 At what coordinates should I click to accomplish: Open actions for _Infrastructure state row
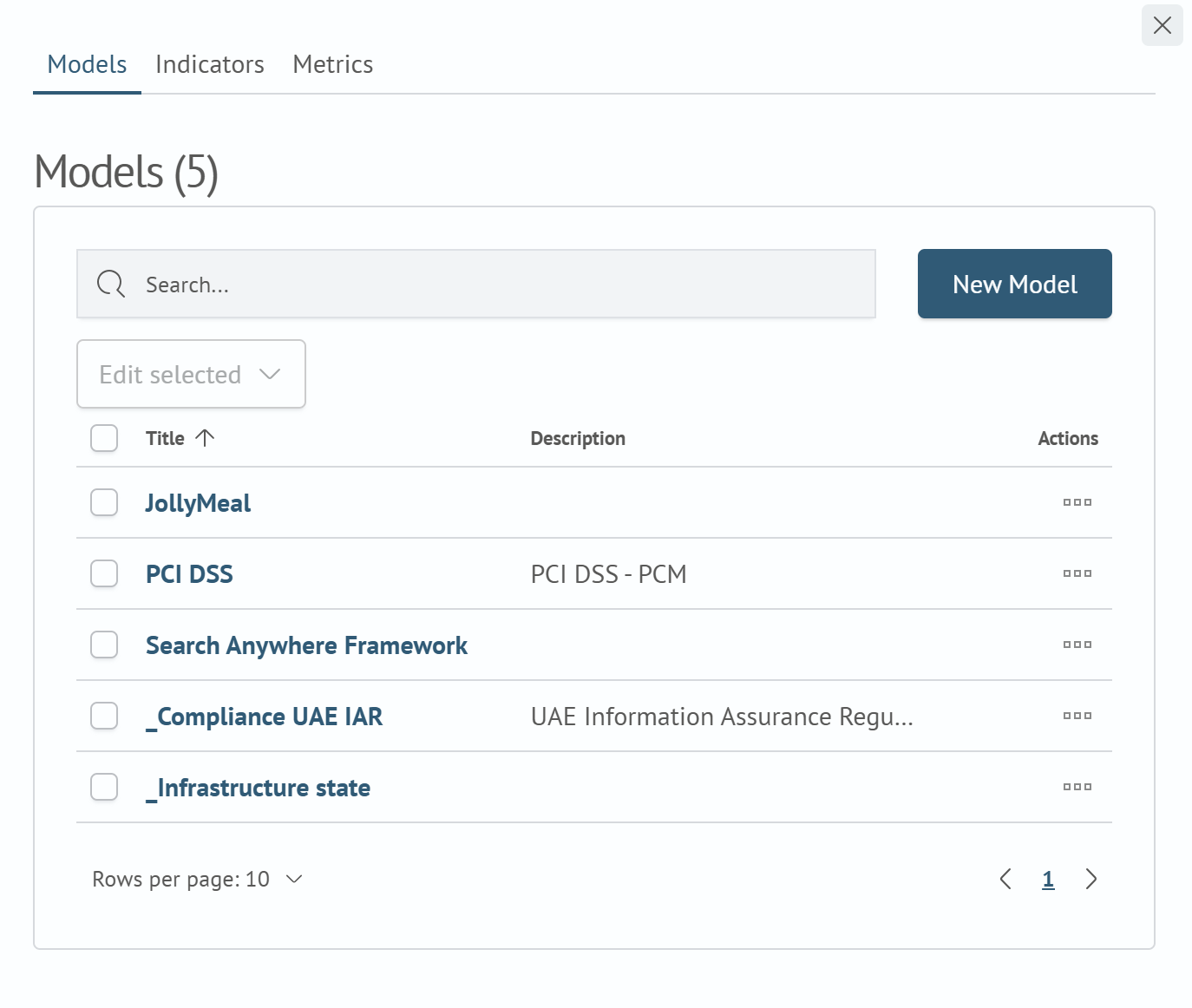(x=1077, y=787)
